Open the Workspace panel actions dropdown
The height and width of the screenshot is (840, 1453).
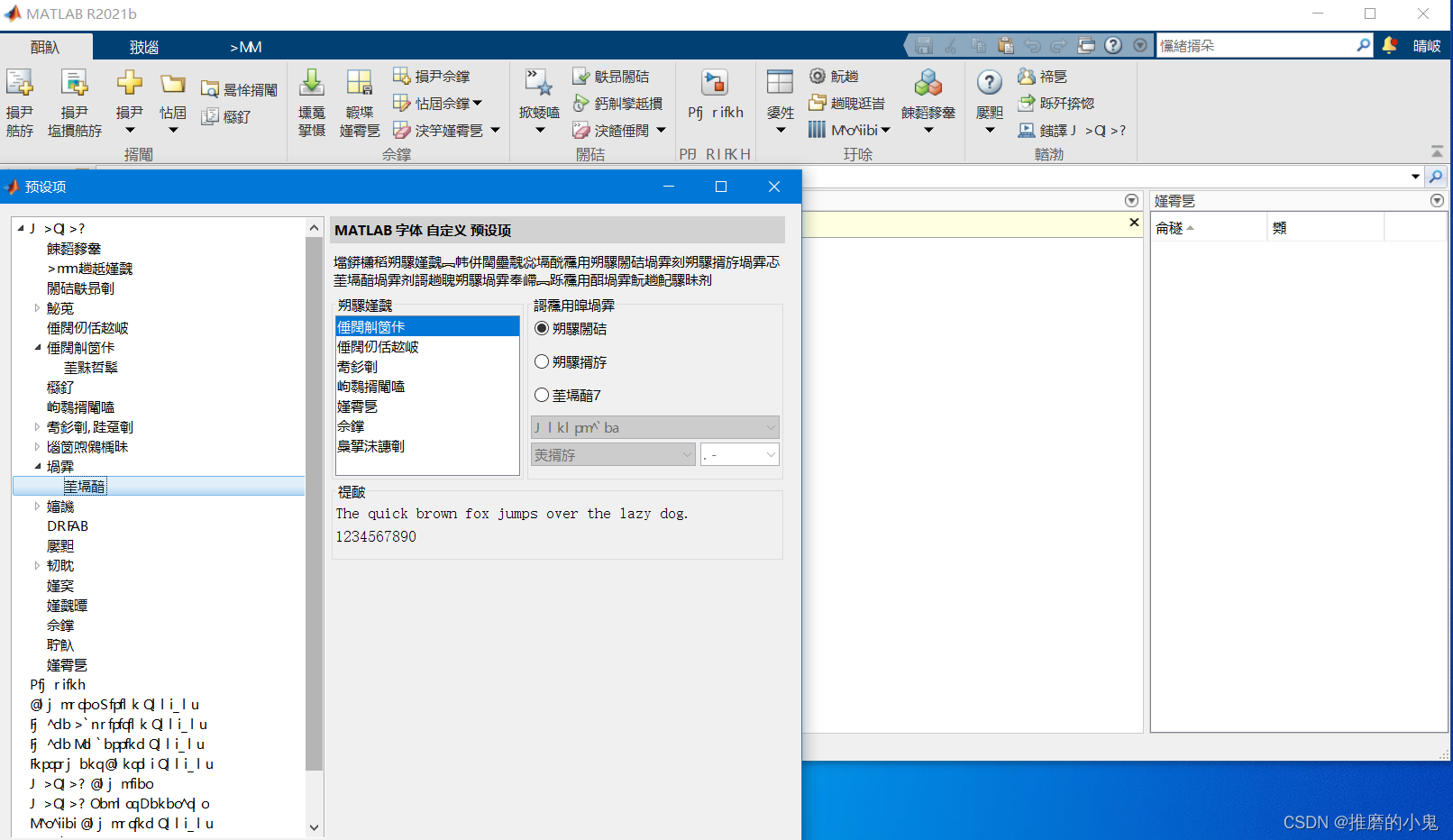tap(1437, 200)
